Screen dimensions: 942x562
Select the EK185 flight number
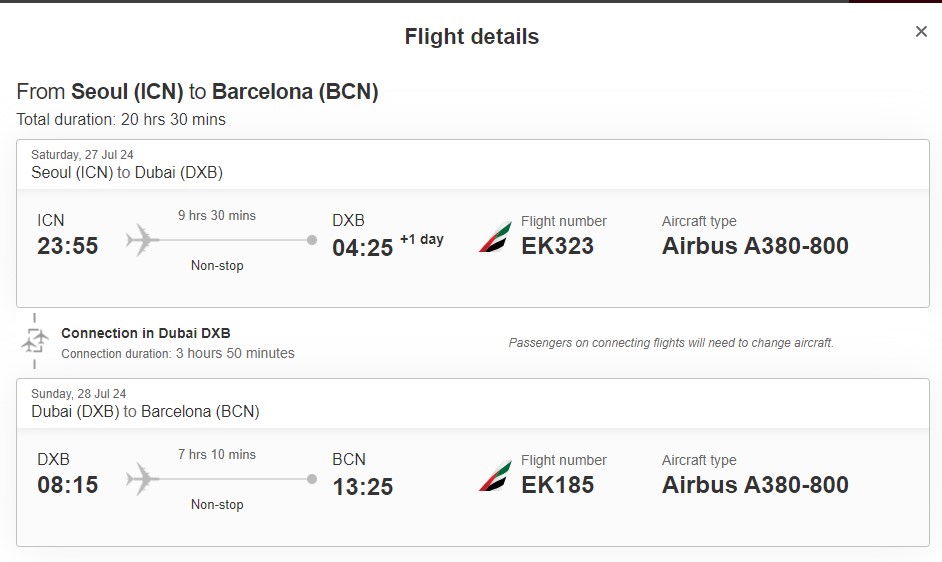[x=558, y=485]
